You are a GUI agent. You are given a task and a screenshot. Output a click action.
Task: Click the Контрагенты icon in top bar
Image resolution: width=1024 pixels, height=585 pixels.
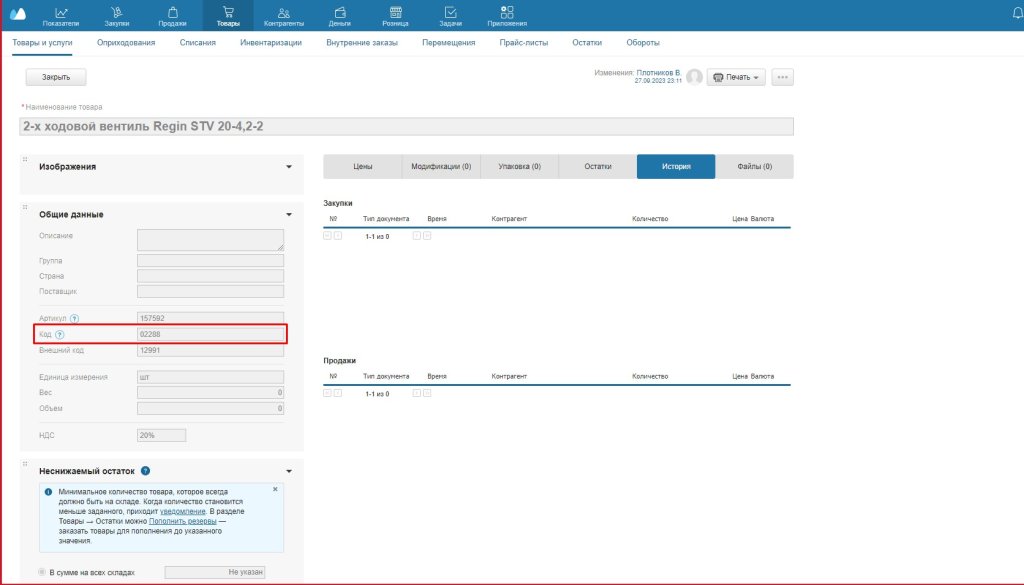[x=283, y=14]
